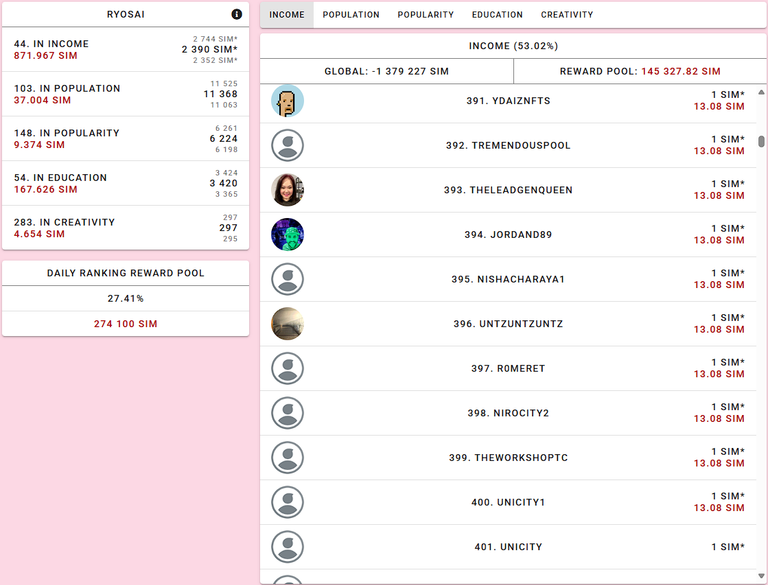The width and height of the screenshot is (768, 585).
Task: Click the NISHACHARAYA1 default avatar
Action: 288,279
